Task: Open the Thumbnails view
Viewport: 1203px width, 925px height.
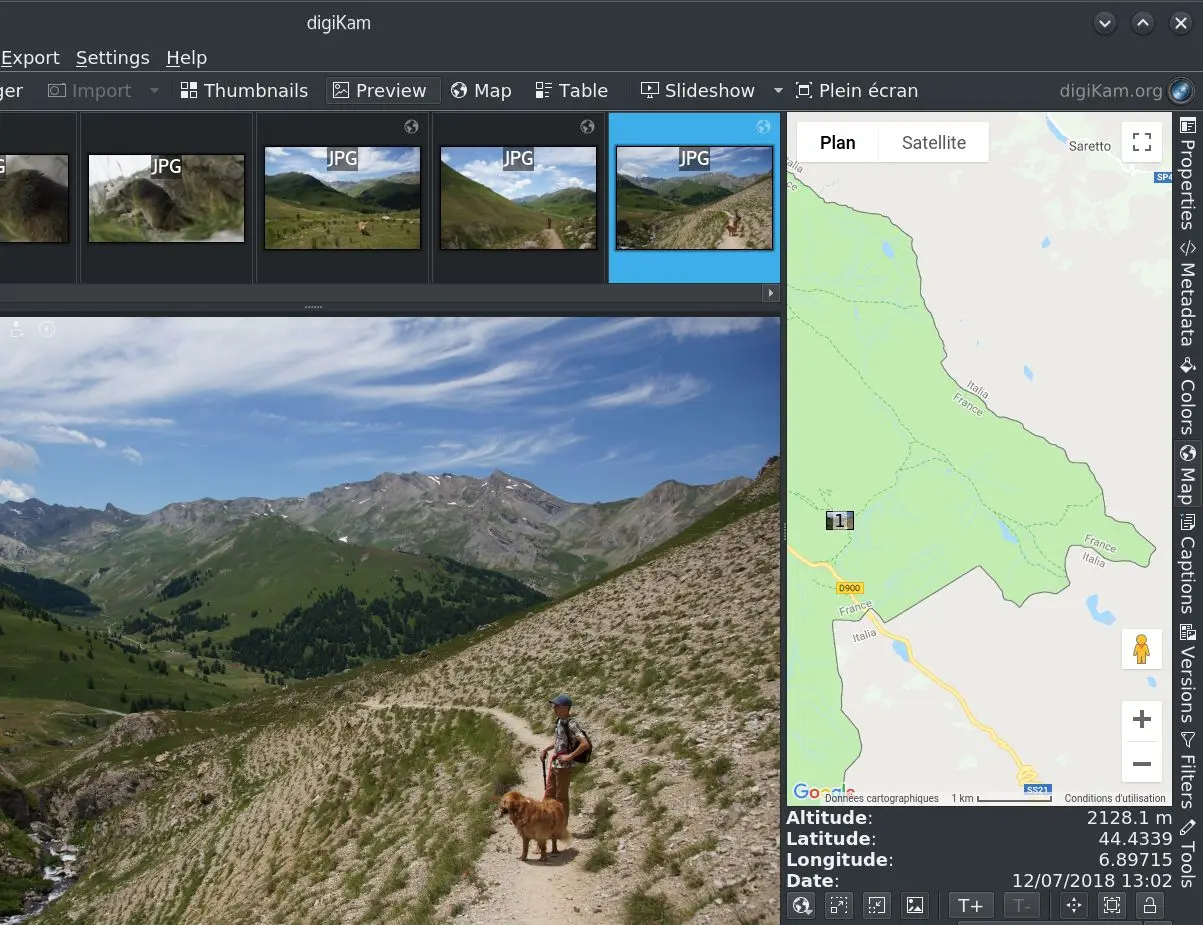Action: point(244,90)
